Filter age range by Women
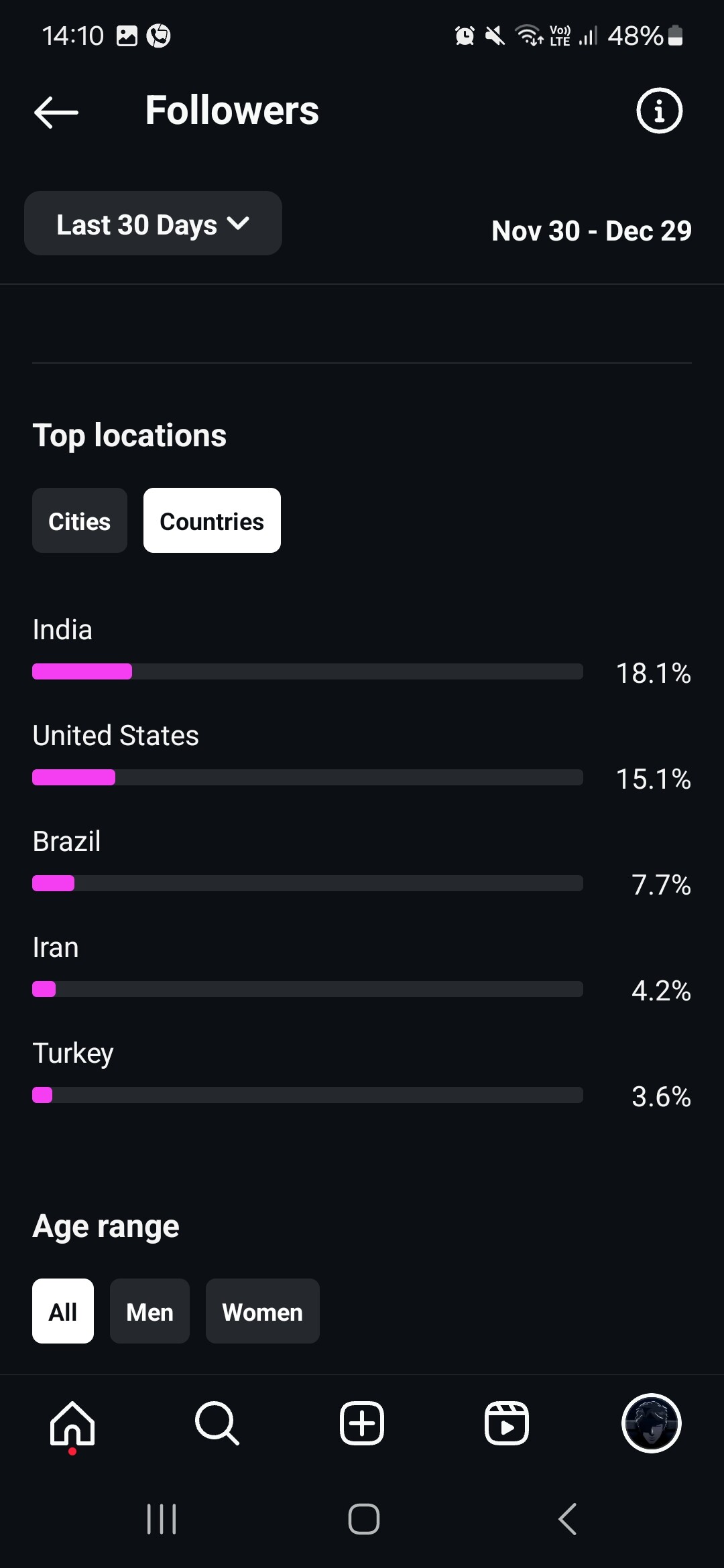Viewport: 724px width, 1568px height. pos(262,1311)
